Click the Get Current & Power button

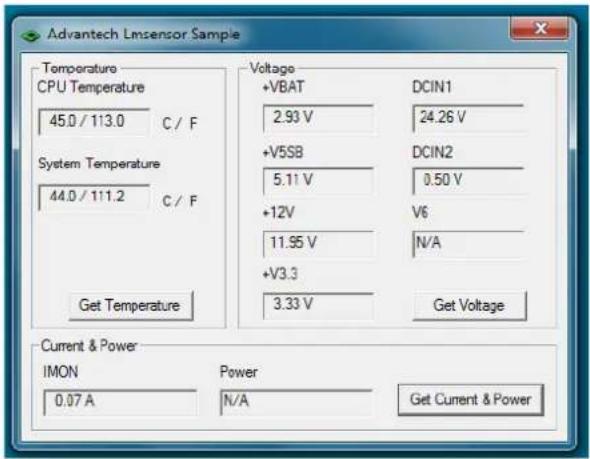coord(471,400)
